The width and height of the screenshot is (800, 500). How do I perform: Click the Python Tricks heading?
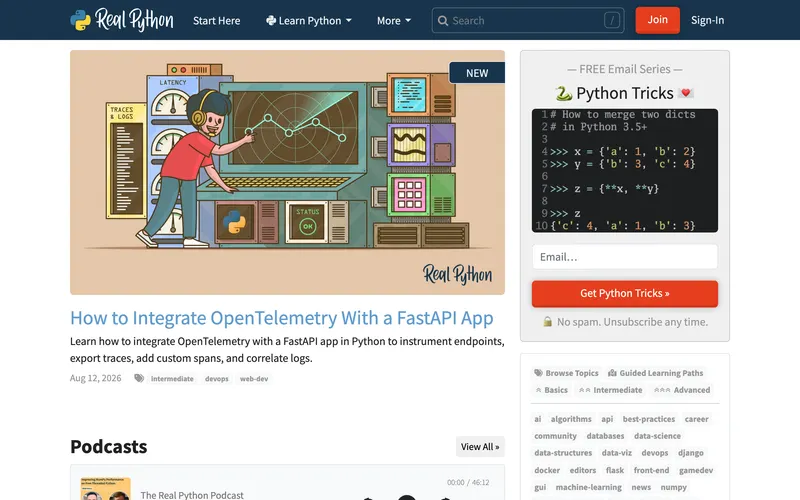click(x=624, y=93)
